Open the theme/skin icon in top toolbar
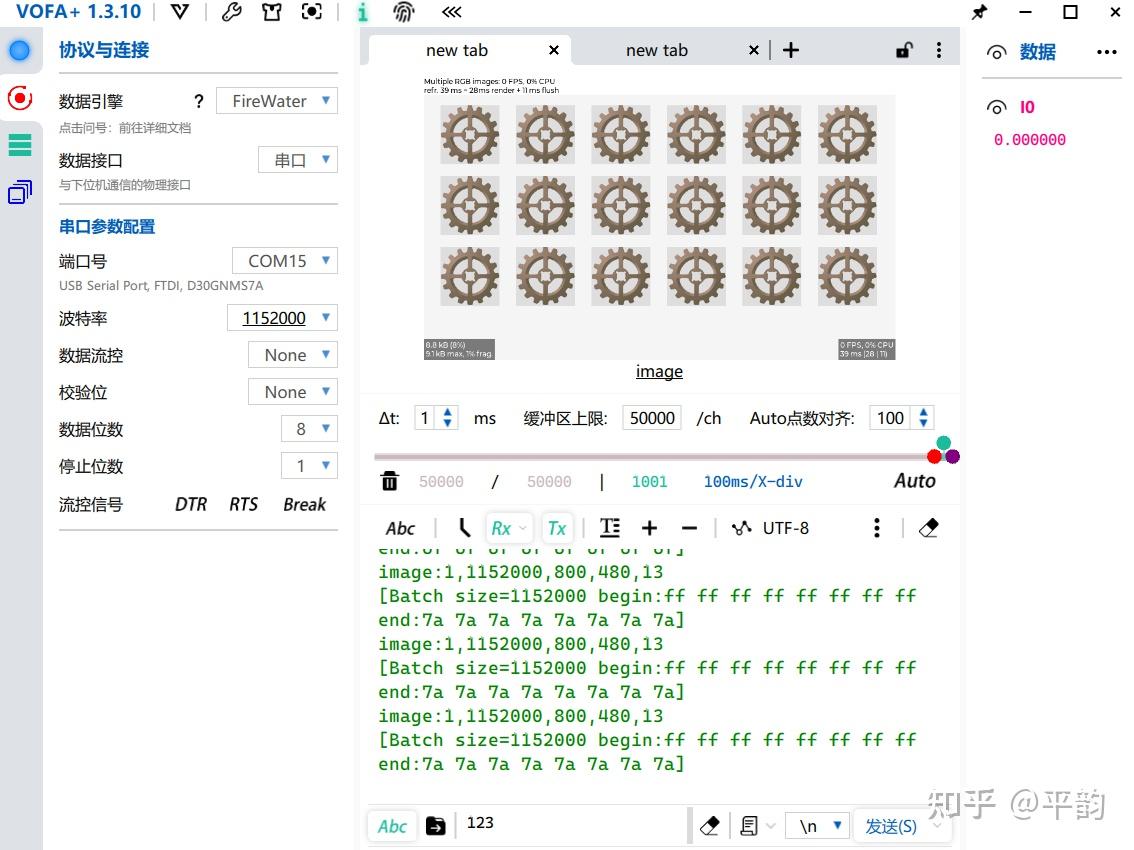Screen dimensions: 1134x850 coord(271,12)
